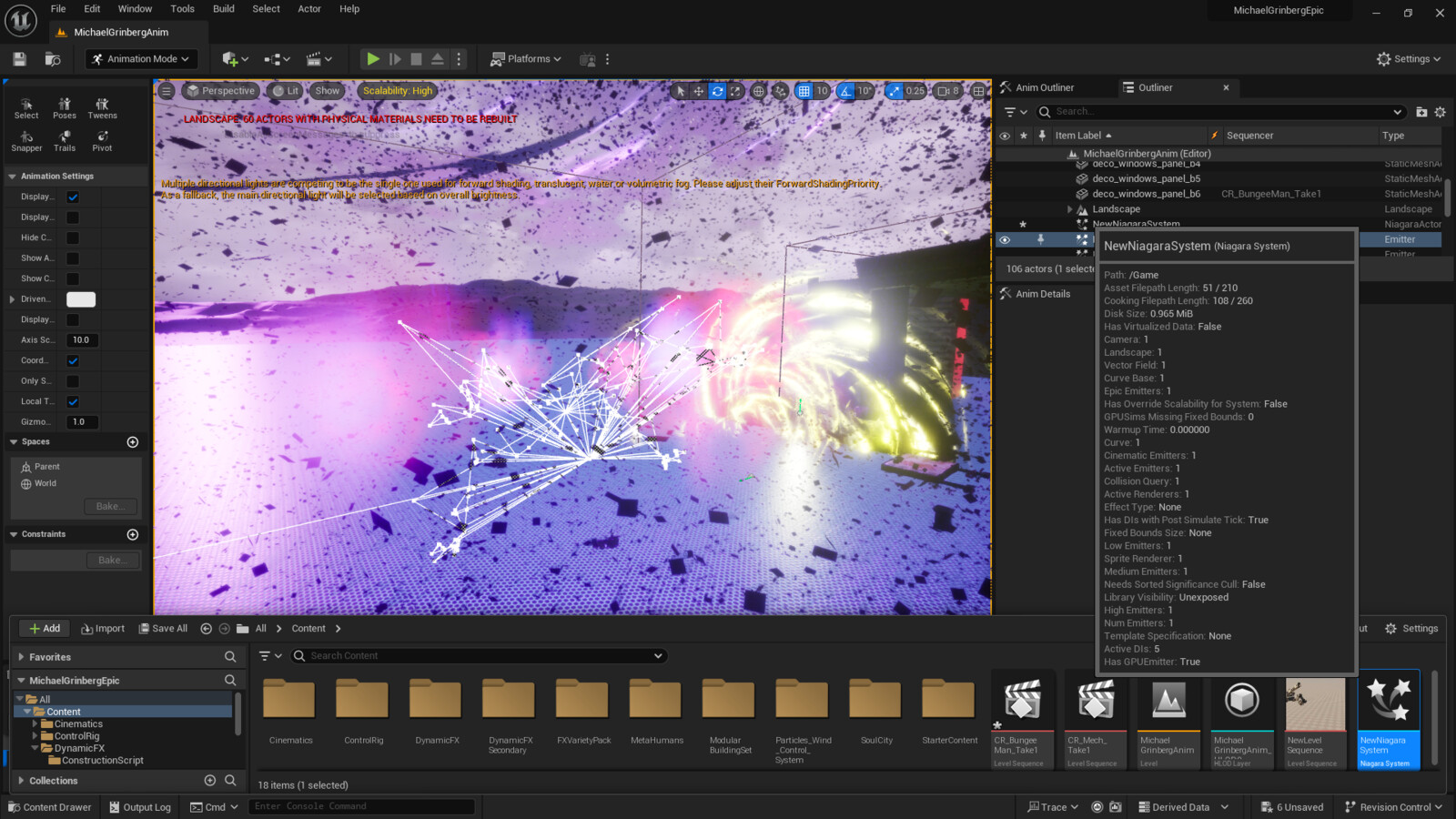Add a new folder in the Outliner
This screenshot has width=1456, height=819.
pos(1421,112)
